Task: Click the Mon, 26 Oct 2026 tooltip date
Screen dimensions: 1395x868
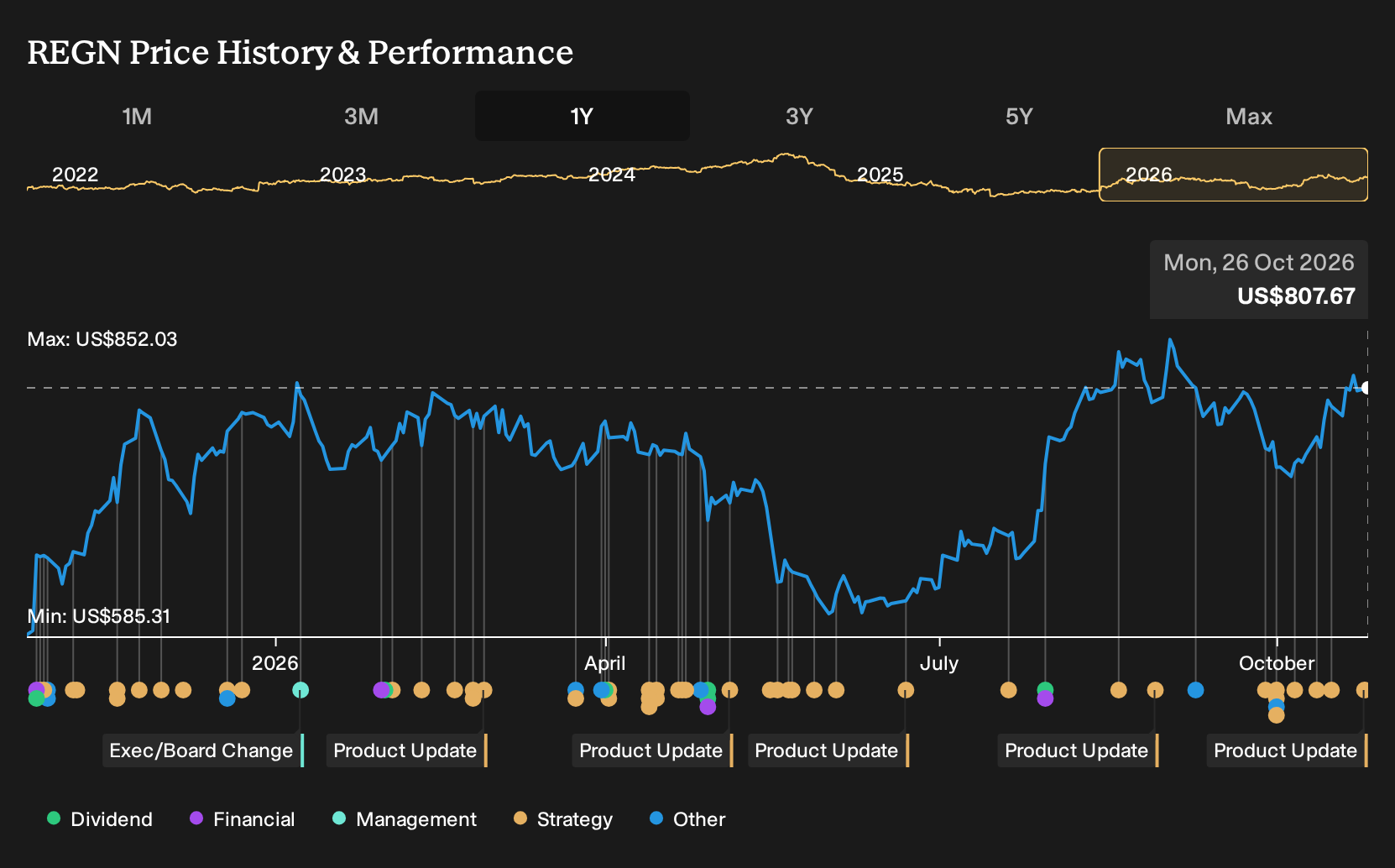Action: point(1258,263)
